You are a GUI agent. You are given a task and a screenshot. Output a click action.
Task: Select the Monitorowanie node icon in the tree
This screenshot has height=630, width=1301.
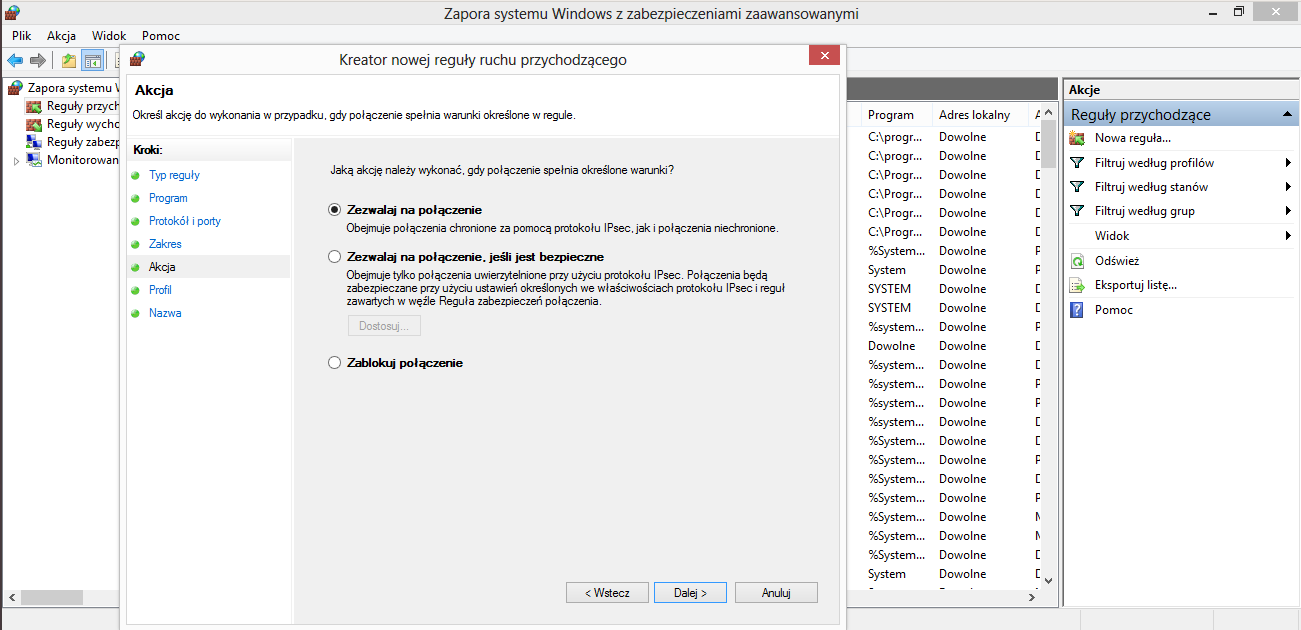click(34, 160)
